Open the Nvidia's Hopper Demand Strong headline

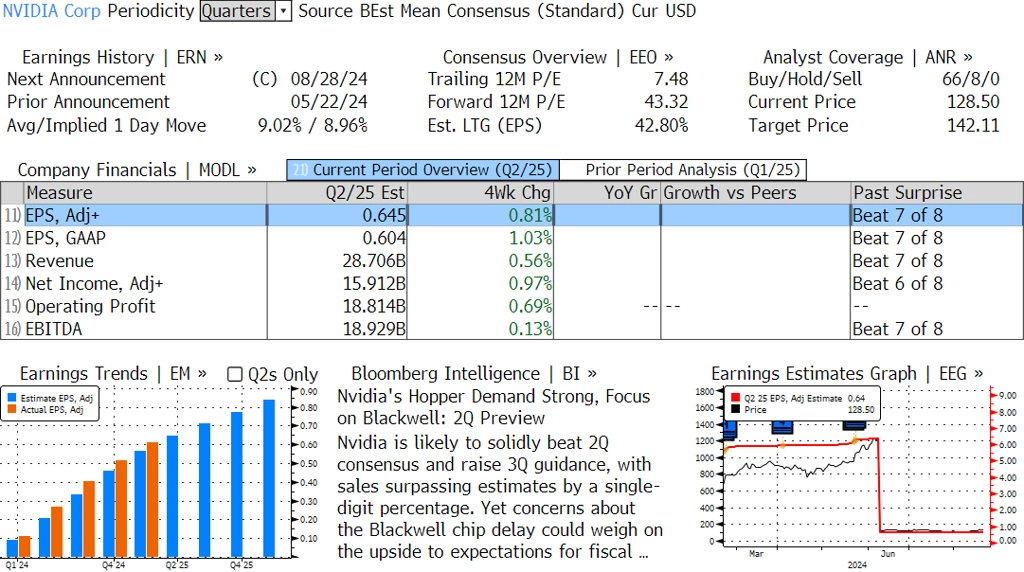[x=494, y=407]
